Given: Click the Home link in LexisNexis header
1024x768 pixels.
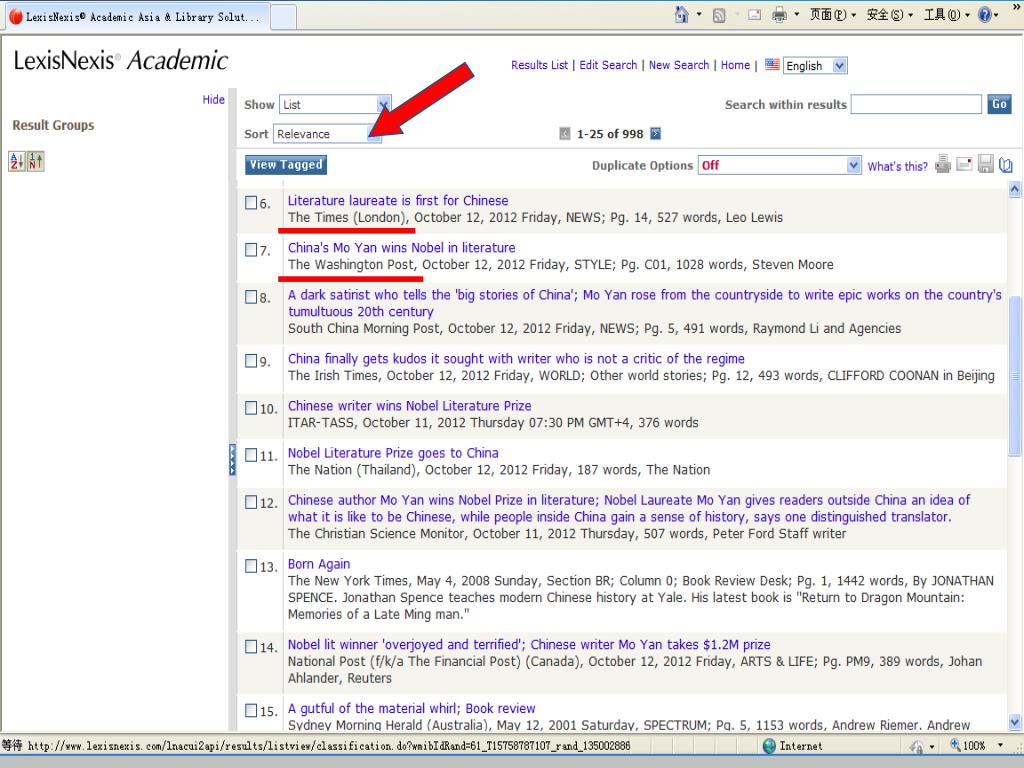Looking at the screenshot, I should [x=735, y=65].
